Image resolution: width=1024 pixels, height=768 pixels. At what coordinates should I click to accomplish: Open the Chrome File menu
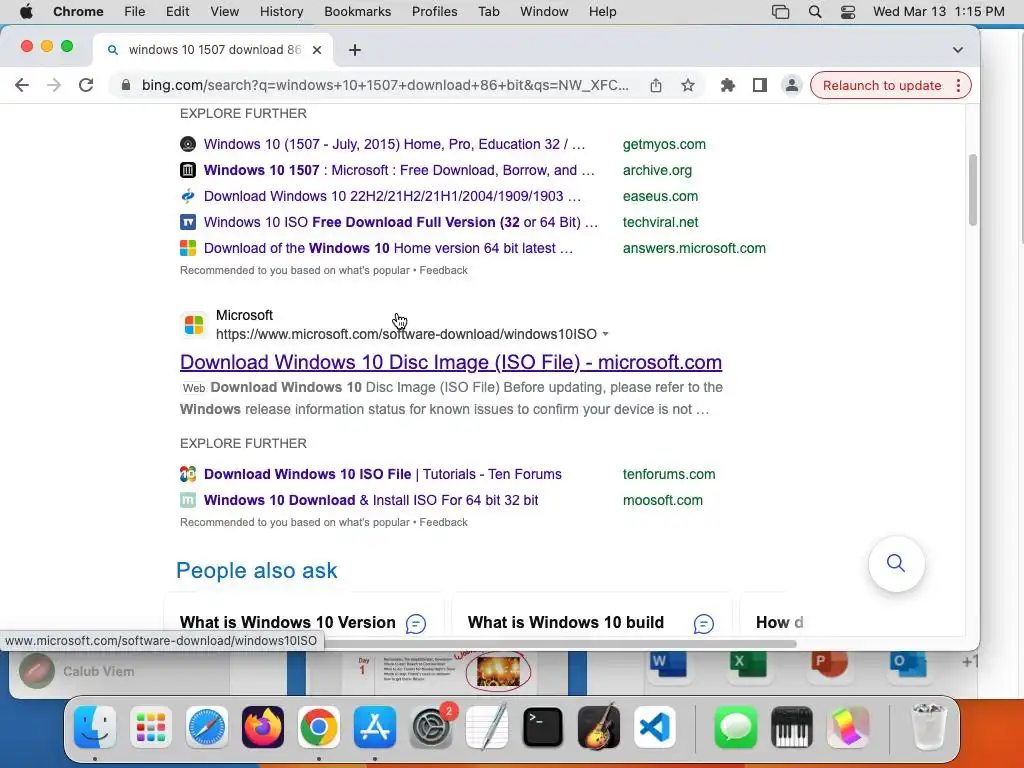click(135, 11)
